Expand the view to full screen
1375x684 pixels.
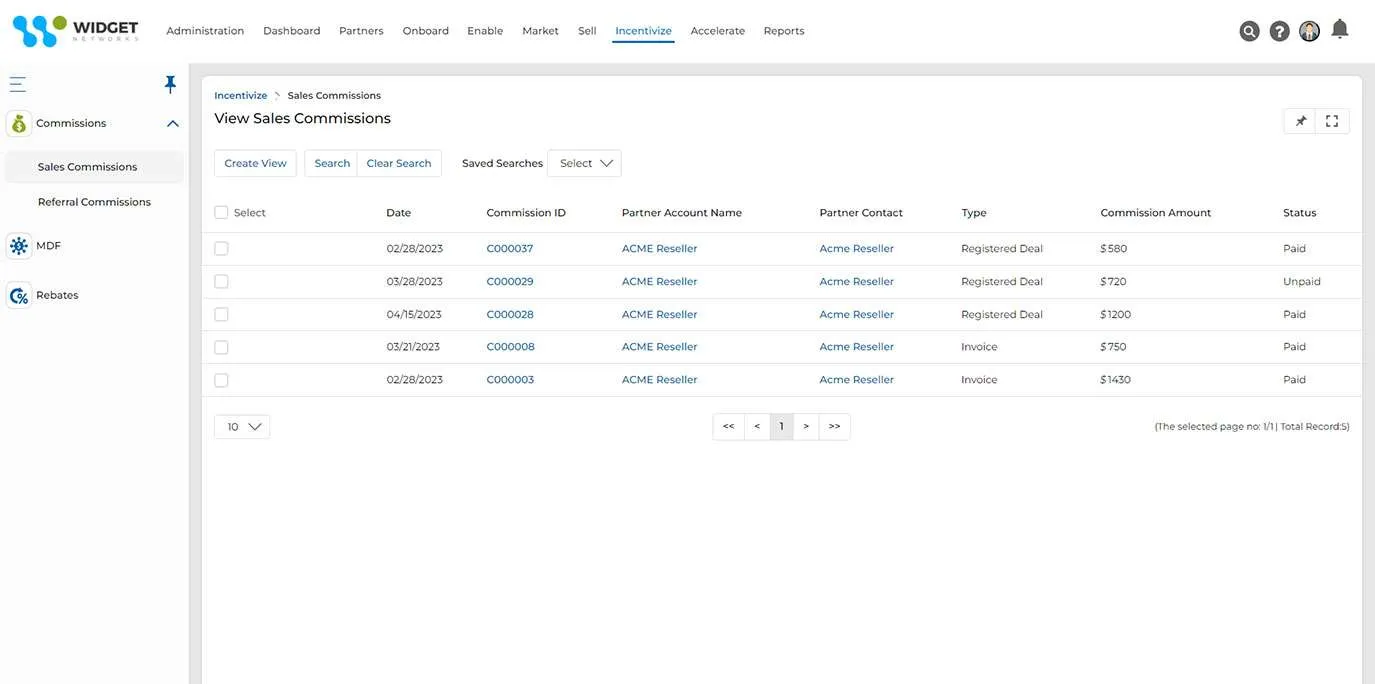click(x=1332, y=121)
